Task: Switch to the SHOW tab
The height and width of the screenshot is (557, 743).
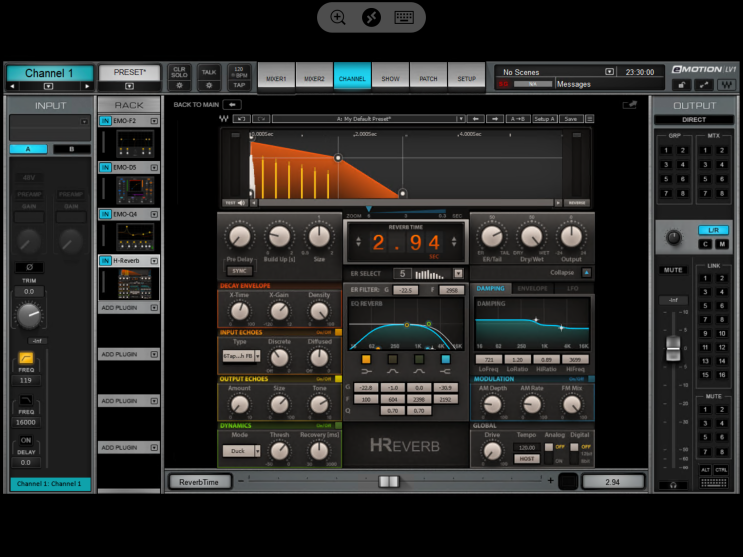Action: [x=390, y=76]
